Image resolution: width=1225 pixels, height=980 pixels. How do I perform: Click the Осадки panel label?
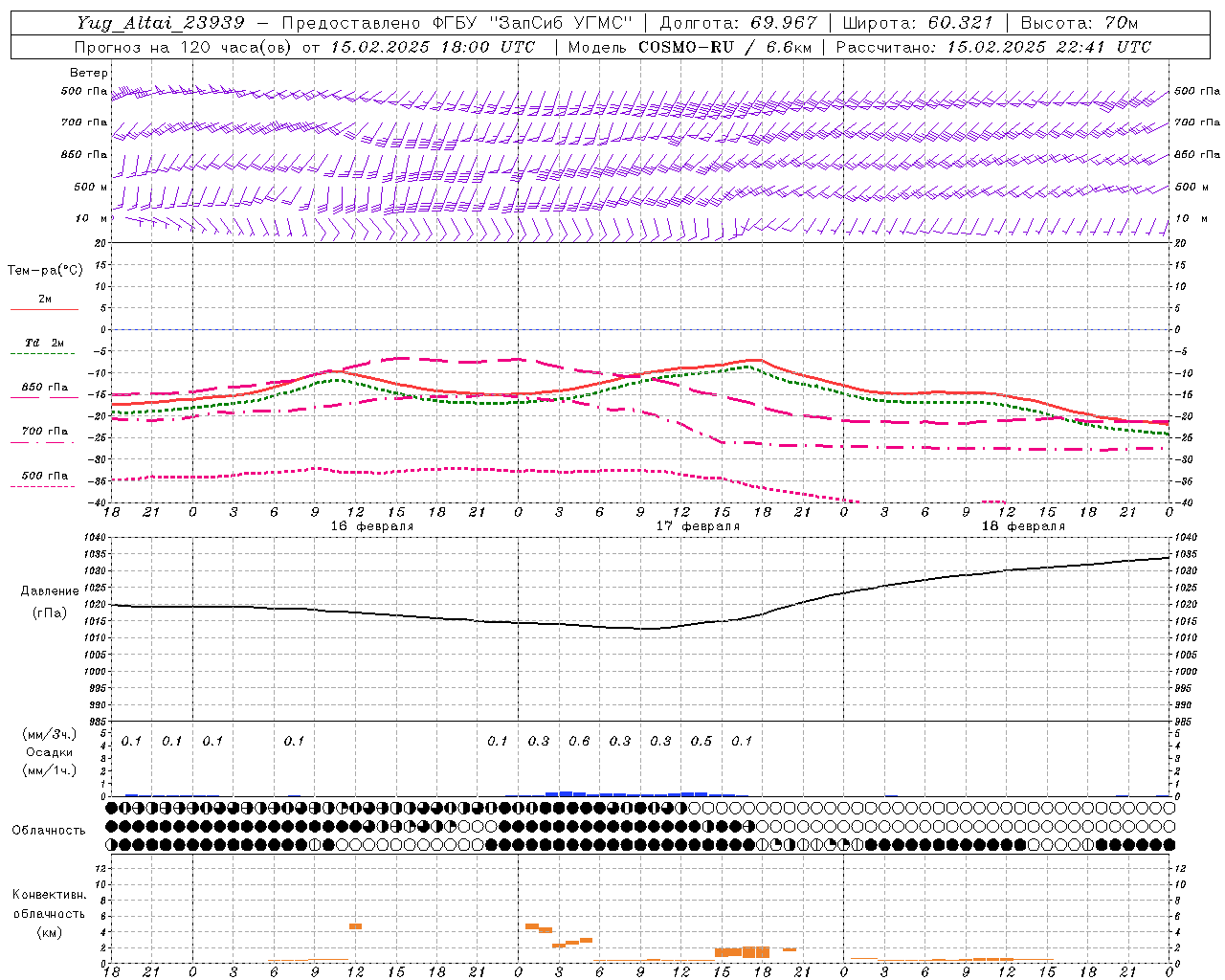(50, 752)
